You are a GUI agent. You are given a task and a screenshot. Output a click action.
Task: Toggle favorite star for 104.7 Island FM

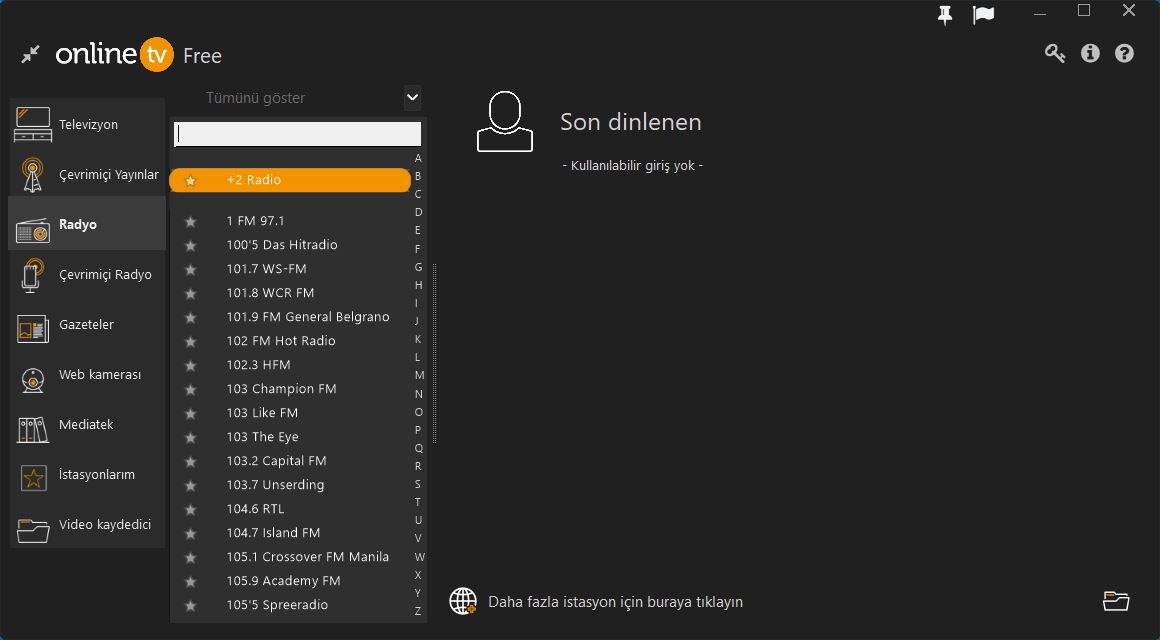191,533
